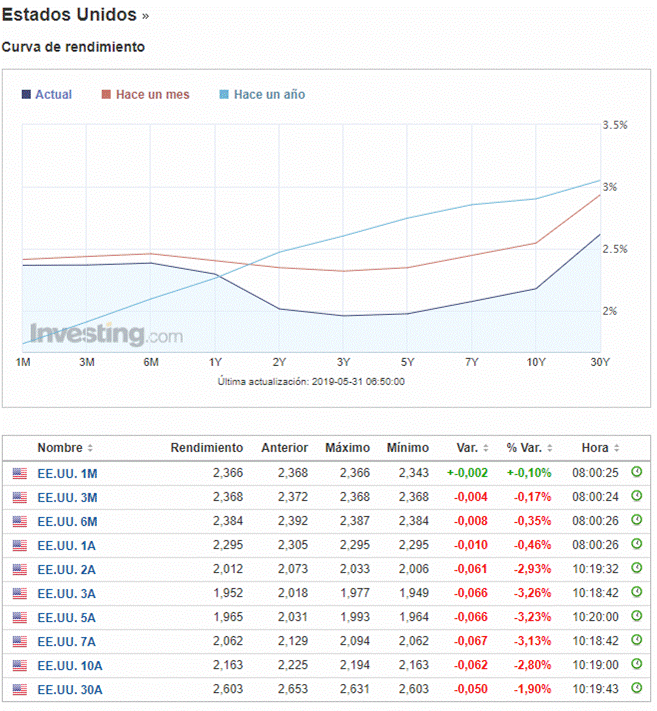Click the dark blue Actual color swatch

(26, 95)
